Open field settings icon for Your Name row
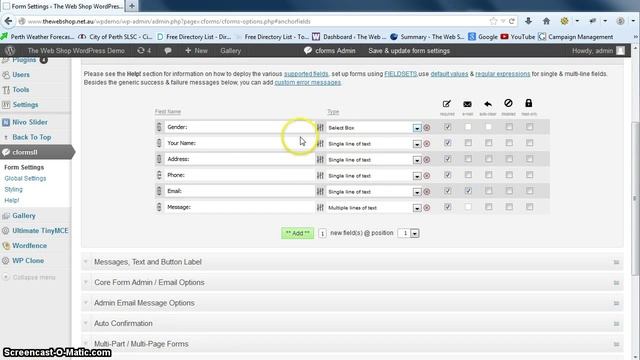 click(320, 144)
